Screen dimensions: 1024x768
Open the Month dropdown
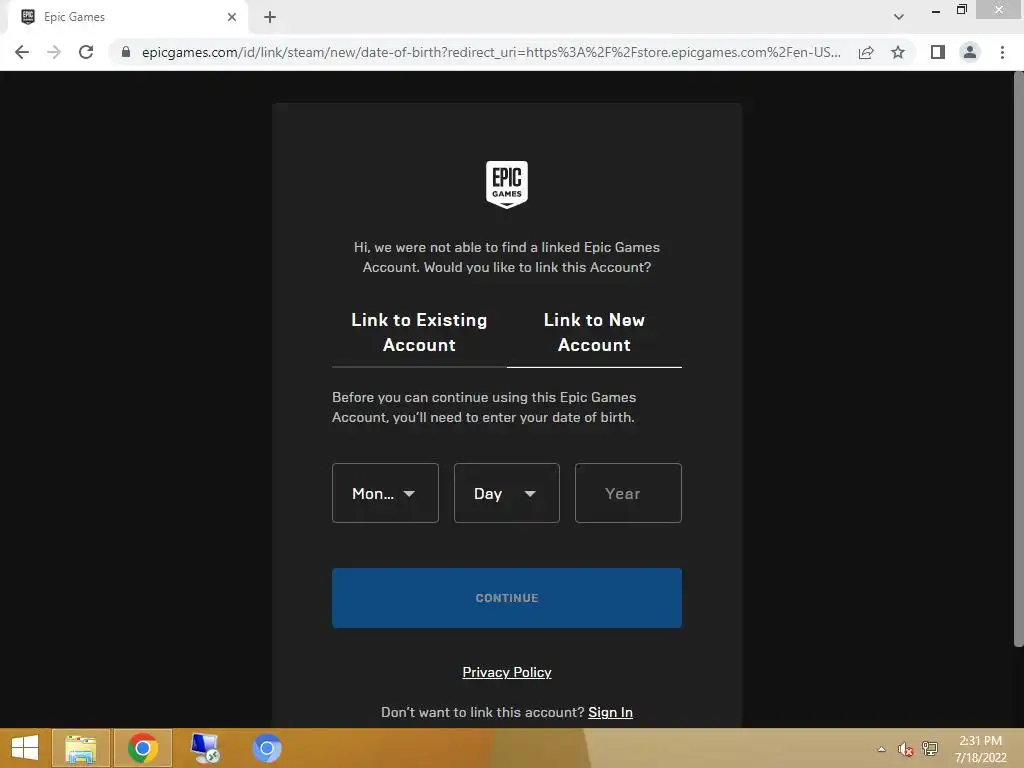pyautogui.click(x=385, y=493)
